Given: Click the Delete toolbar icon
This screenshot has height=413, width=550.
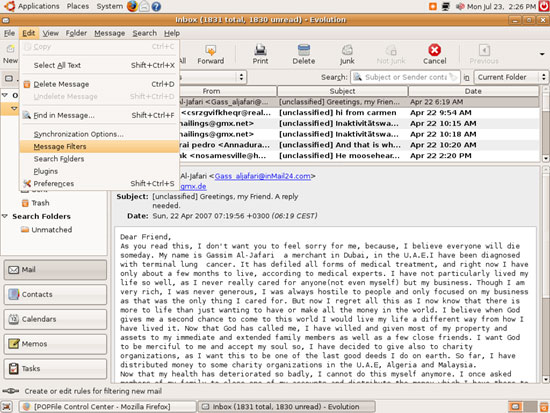Looking at the screenshot, I should coord(304,54).
